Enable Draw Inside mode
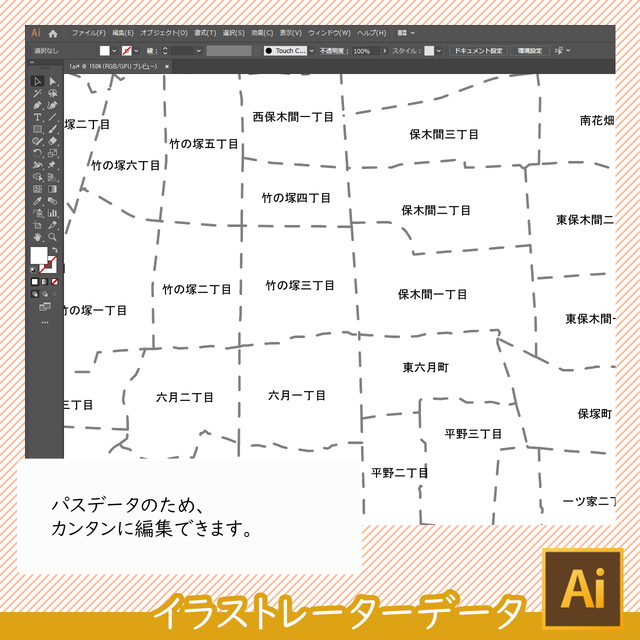 (x=55, y=294)
